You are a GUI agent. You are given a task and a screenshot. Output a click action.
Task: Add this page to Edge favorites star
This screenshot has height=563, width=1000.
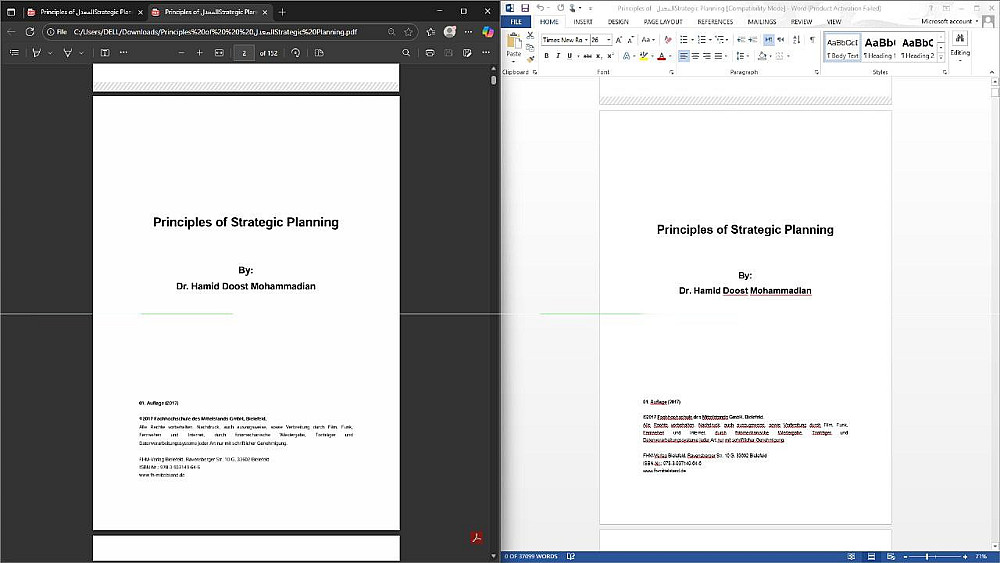pos(408,31)
